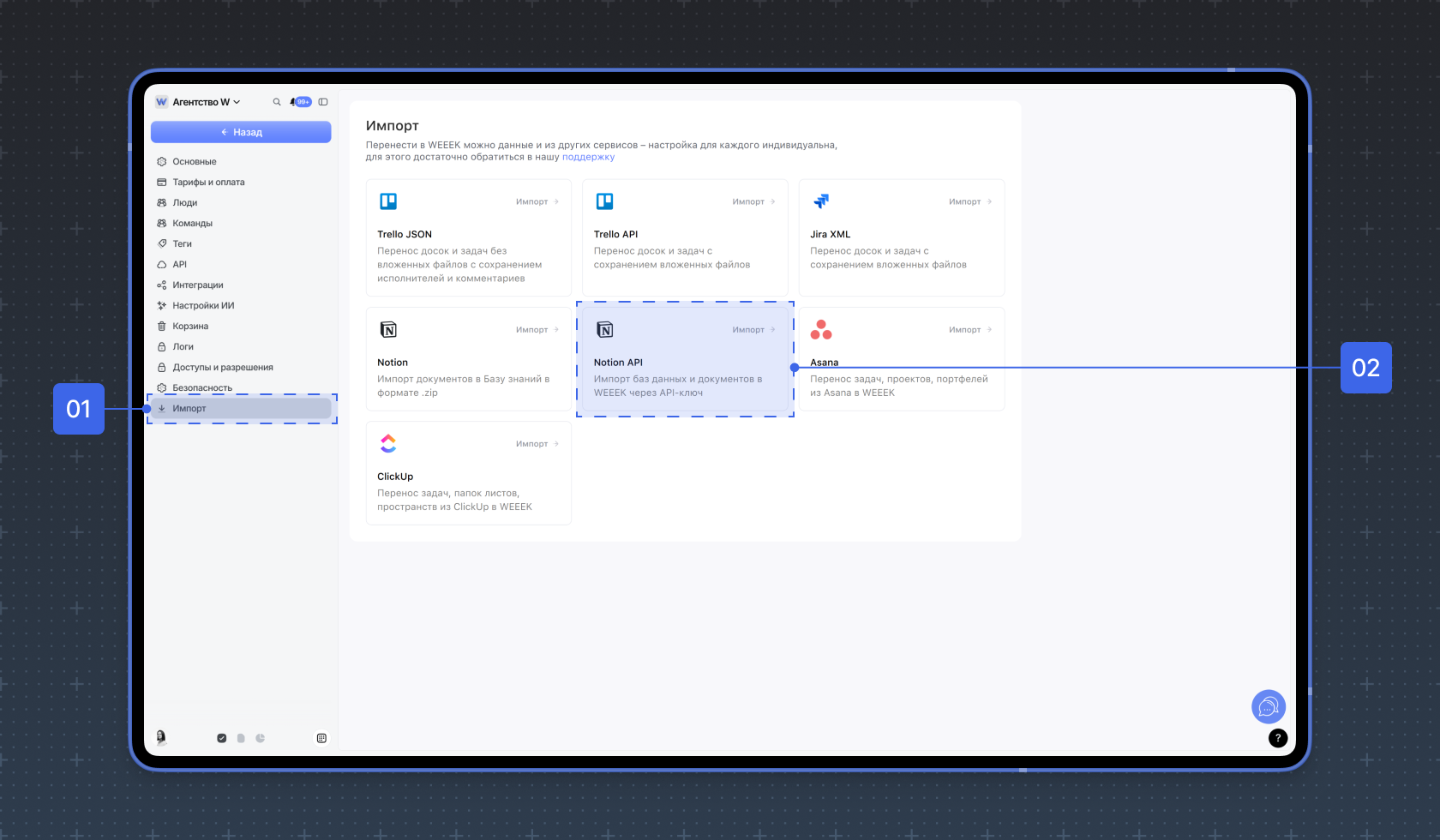The height and width of the screenshot is (840, 1440).
Task: Open the поддержку support link
Action: [588, 157]
